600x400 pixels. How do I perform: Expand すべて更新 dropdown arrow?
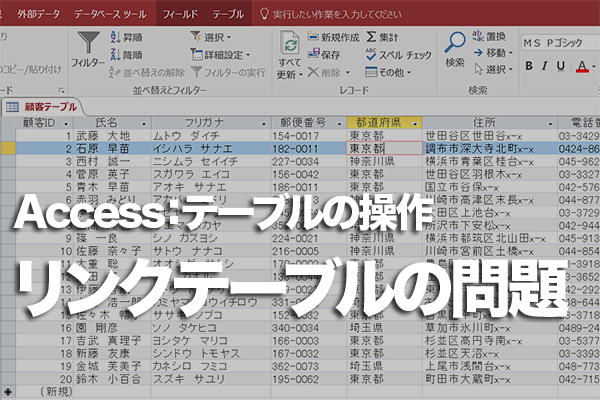(x=300, y=75)
